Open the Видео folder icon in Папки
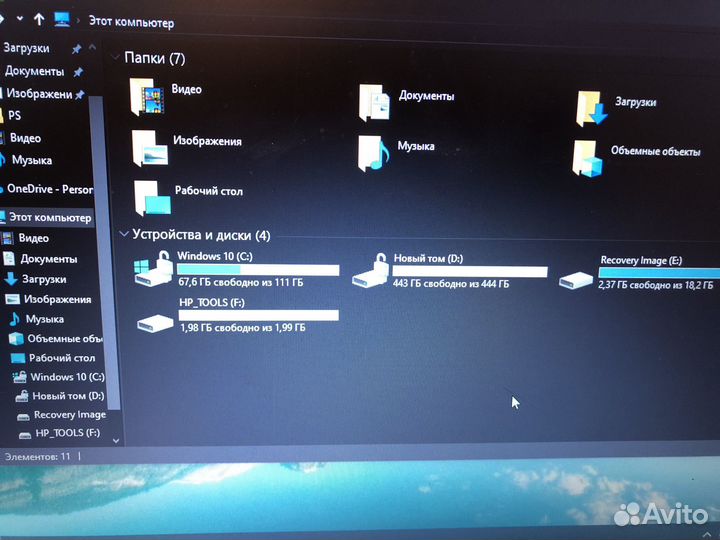Viewport: 720px width, 540px height. (146, 97)
